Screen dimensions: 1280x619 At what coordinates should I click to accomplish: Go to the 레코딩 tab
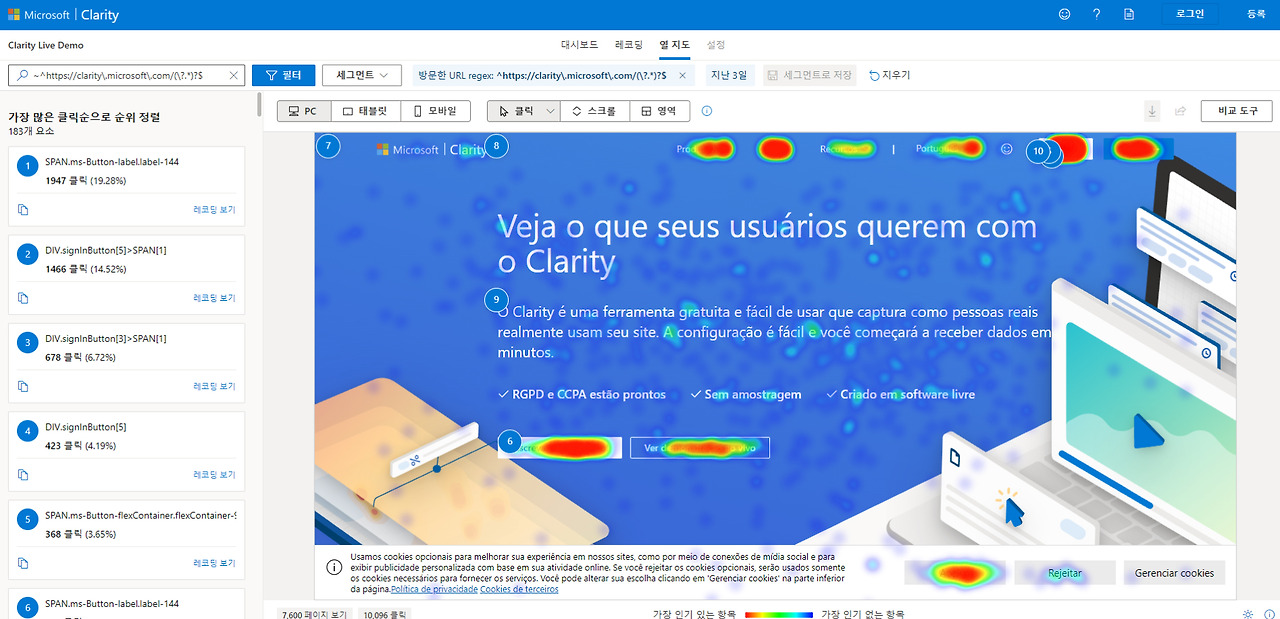(x=629, y=45)
